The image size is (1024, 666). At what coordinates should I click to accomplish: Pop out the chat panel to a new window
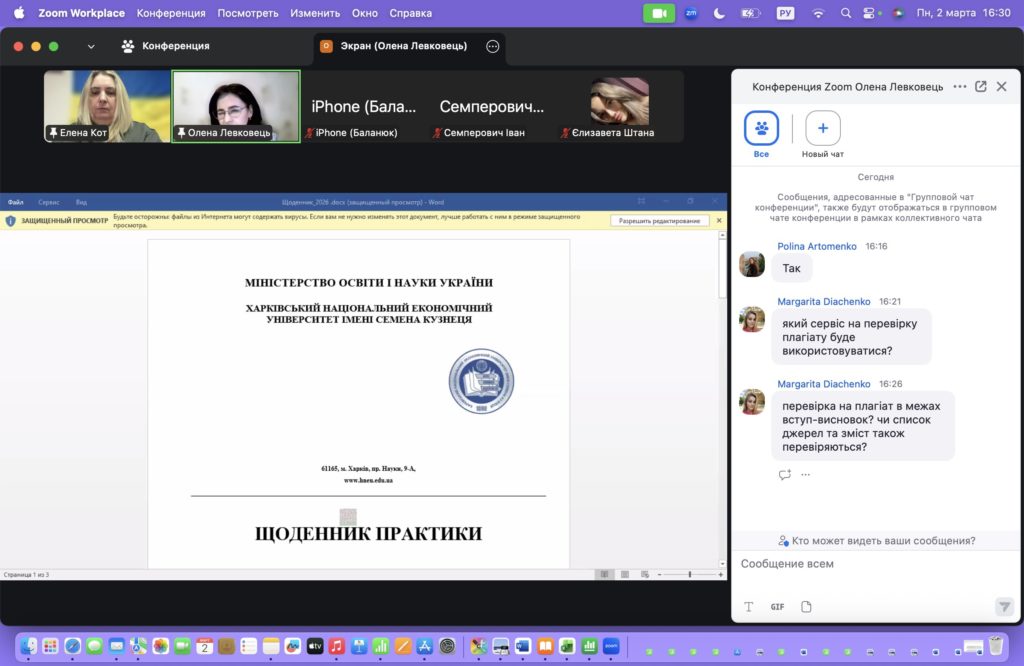(980, 87)
